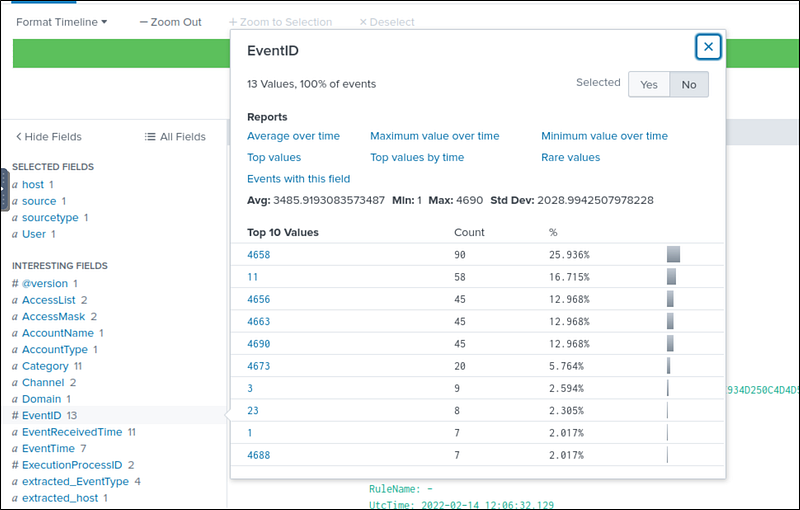Viewport: 800px width, 510px height.
Task: Filter by EventID value 4658
Action: click(x=258, y=255)
